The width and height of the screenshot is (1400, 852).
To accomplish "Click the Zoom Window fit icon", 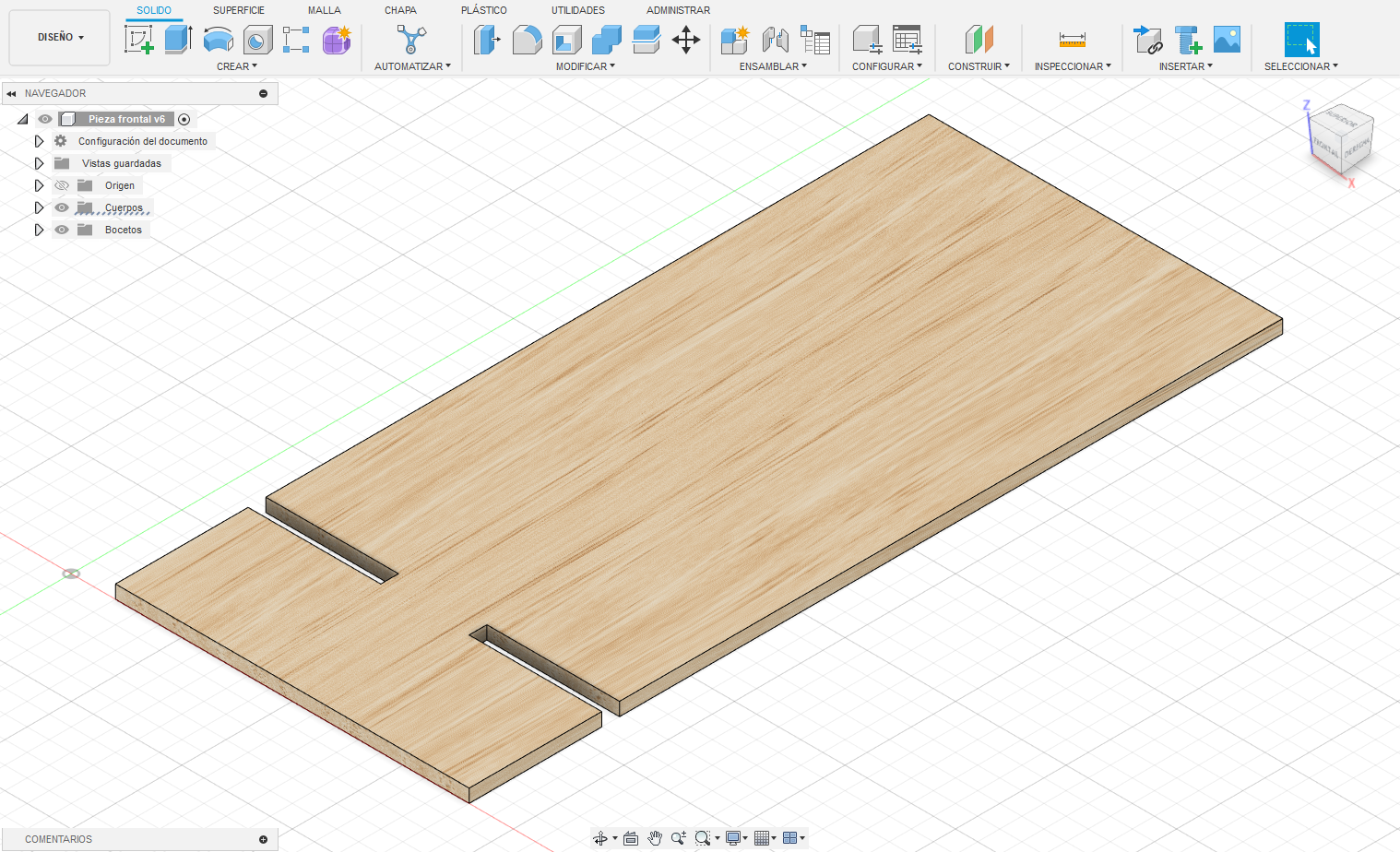I will tap(703, 838).
